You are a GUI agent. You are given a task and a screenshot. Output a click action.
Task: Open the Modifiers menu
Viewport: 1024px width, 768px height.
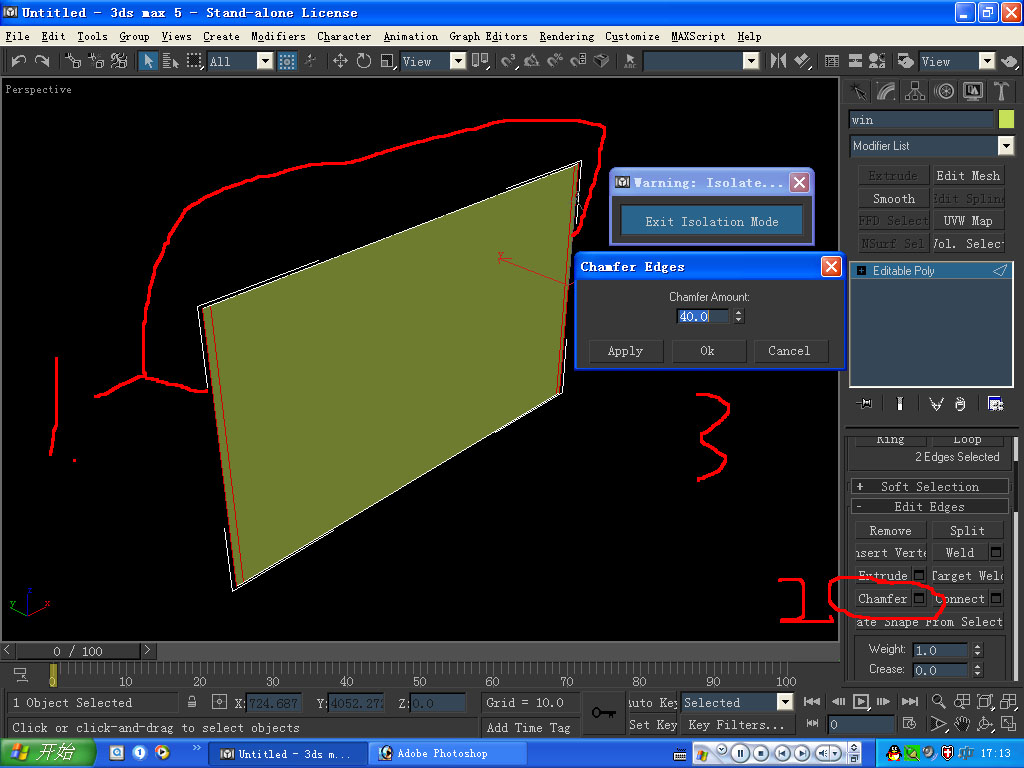[x=278, y=37]
